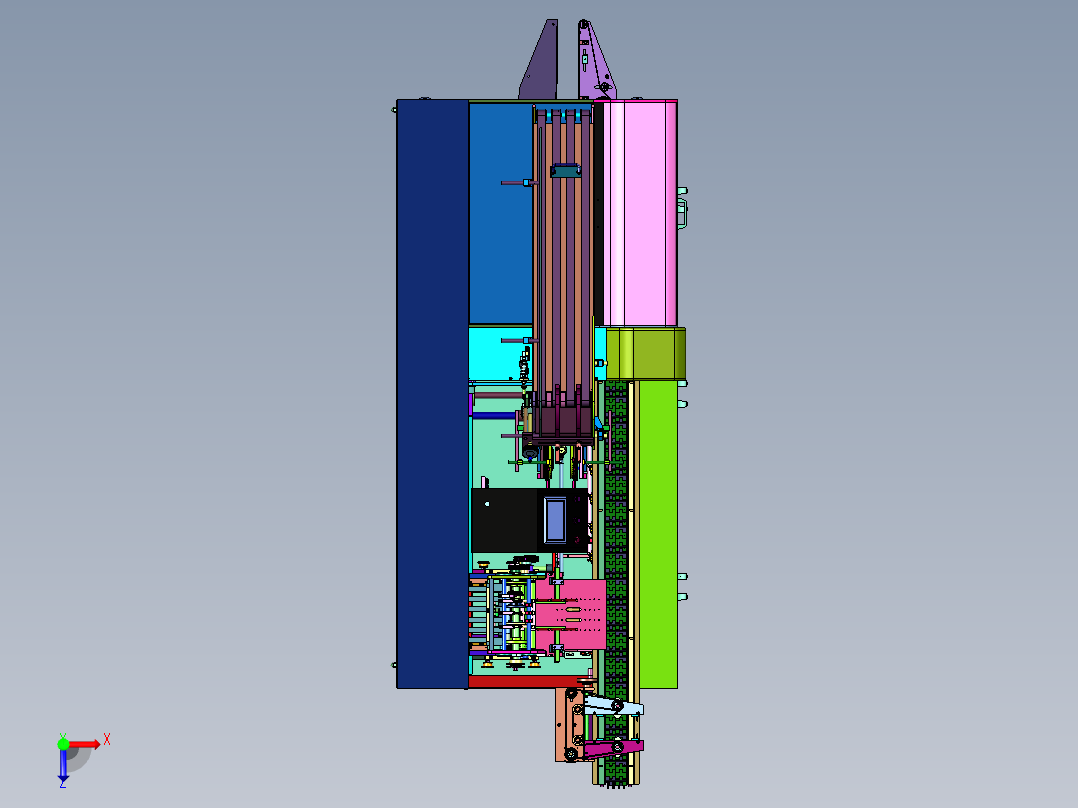Select the dark navy blue side panel

[x=432, y=393]
